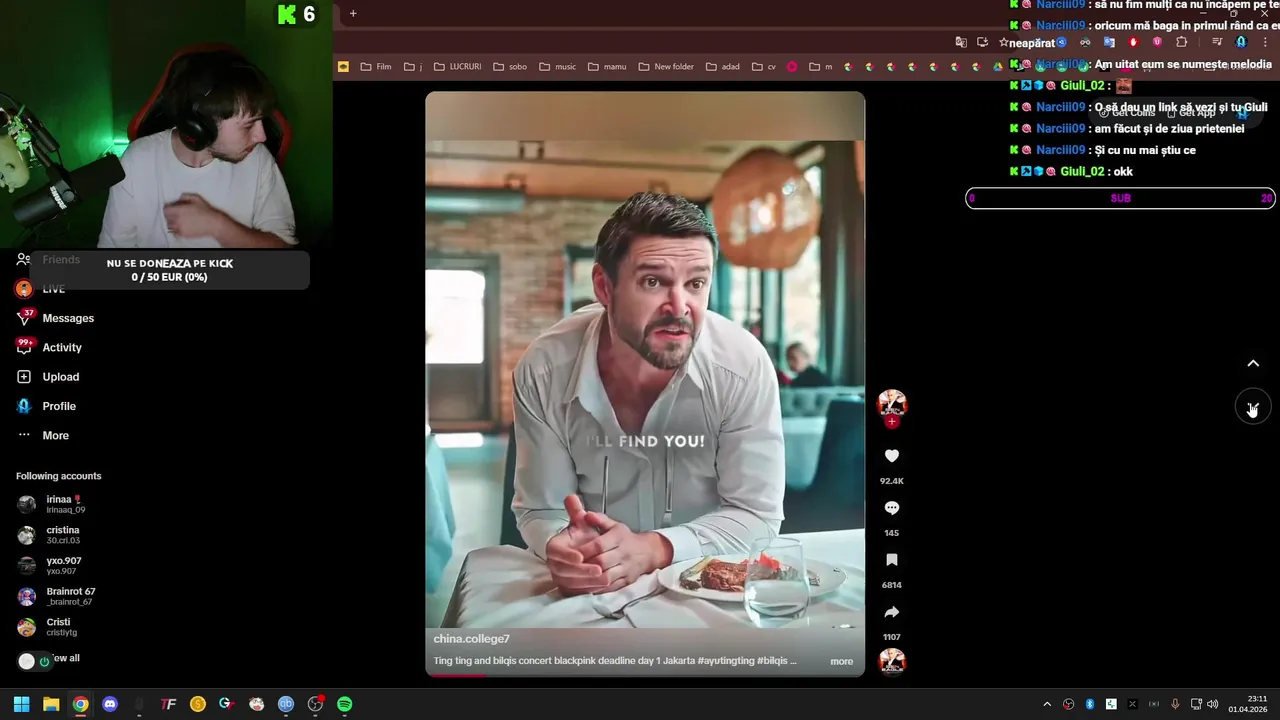Open Discord from taskbar
The height and width of the screenshot is (720, 1280).
point(110,704)
